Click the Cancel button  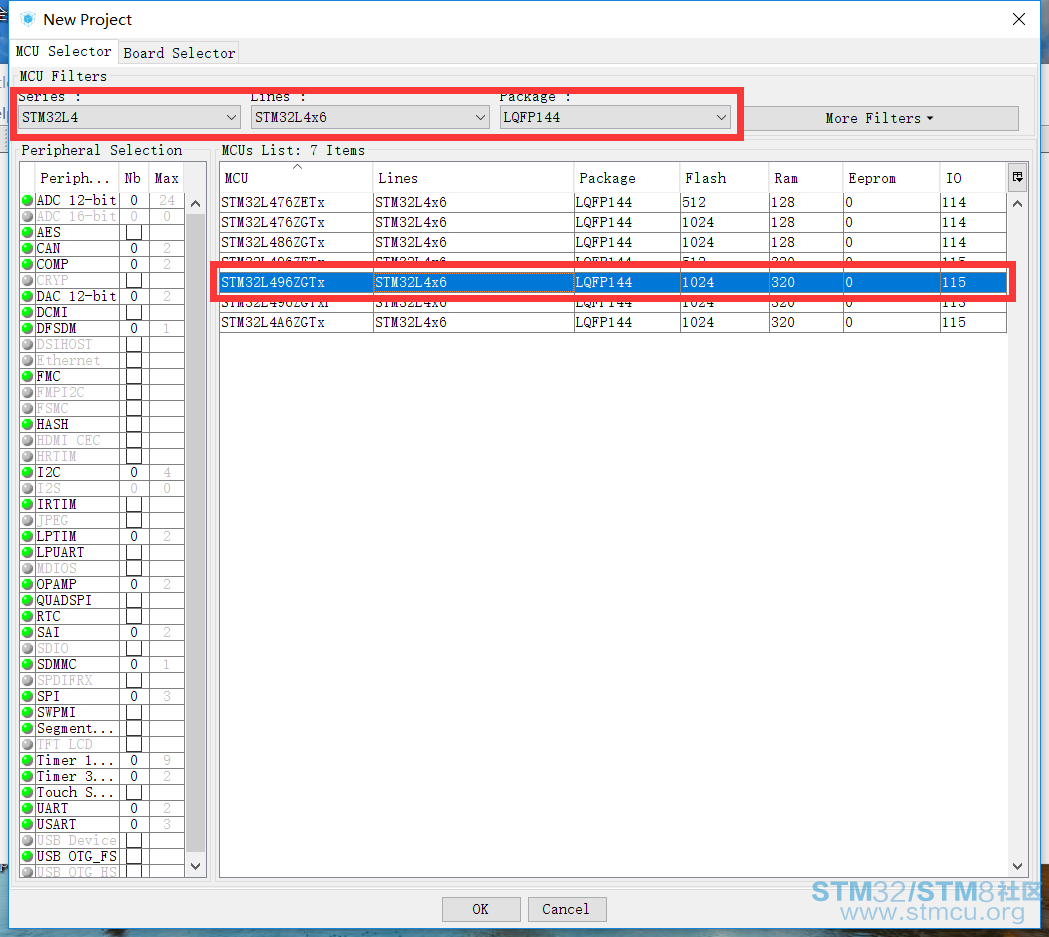pos(567,909)
